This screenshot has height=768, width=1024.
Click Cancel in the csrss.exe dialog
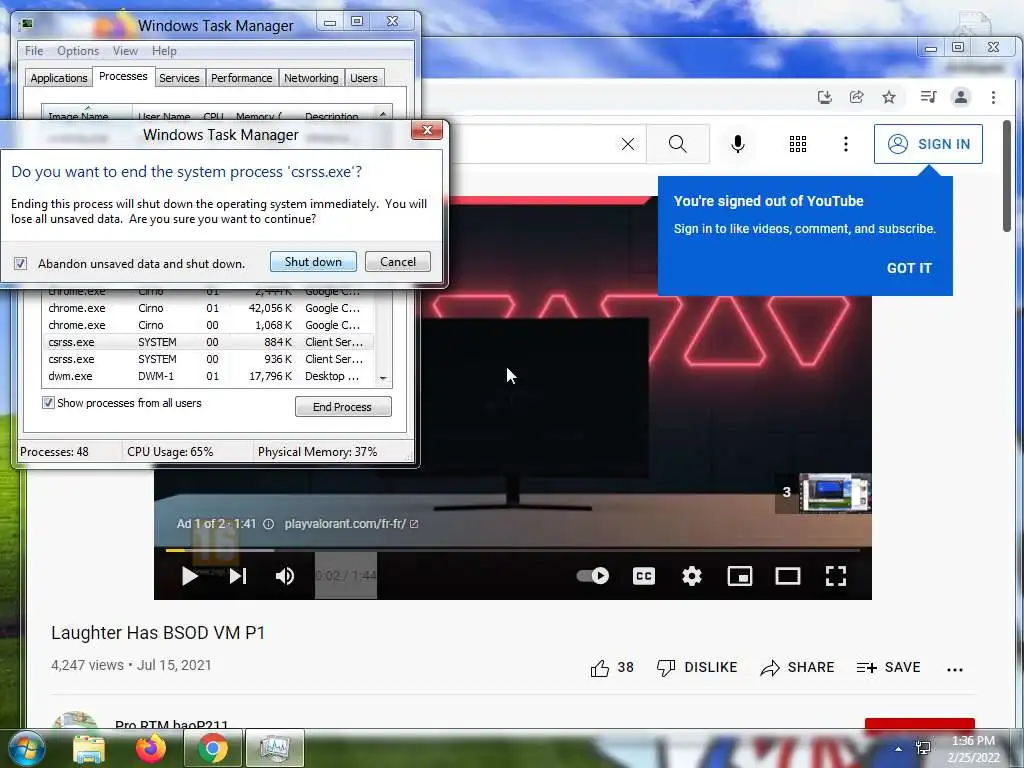[x=398, y=262]
